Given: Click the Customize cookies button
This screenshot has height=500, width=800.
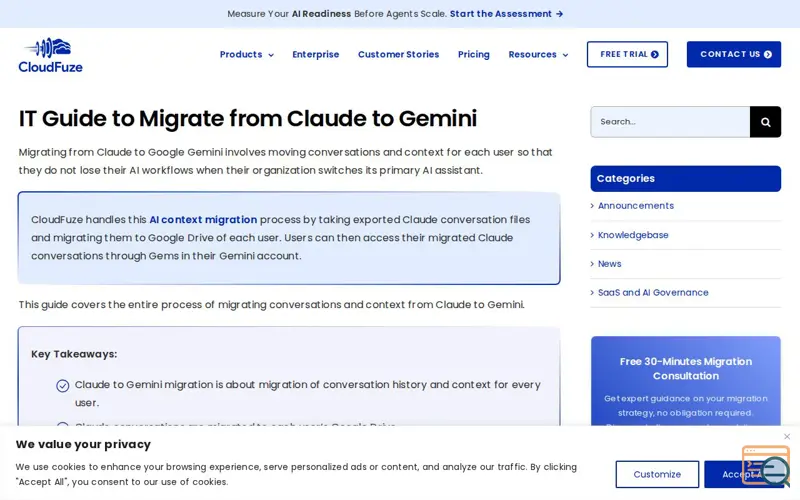Looking at the screenshot, I should (657, 474).
